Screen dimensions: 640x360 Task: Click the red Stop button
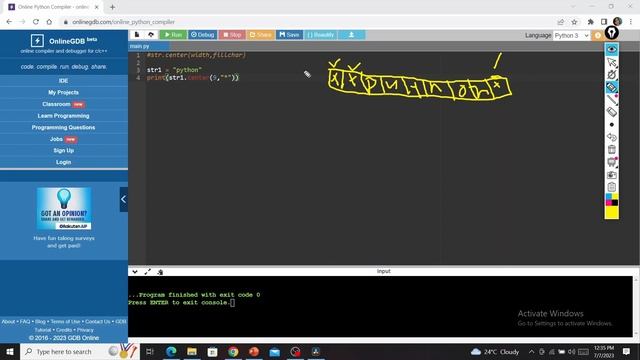coord(232,35)
